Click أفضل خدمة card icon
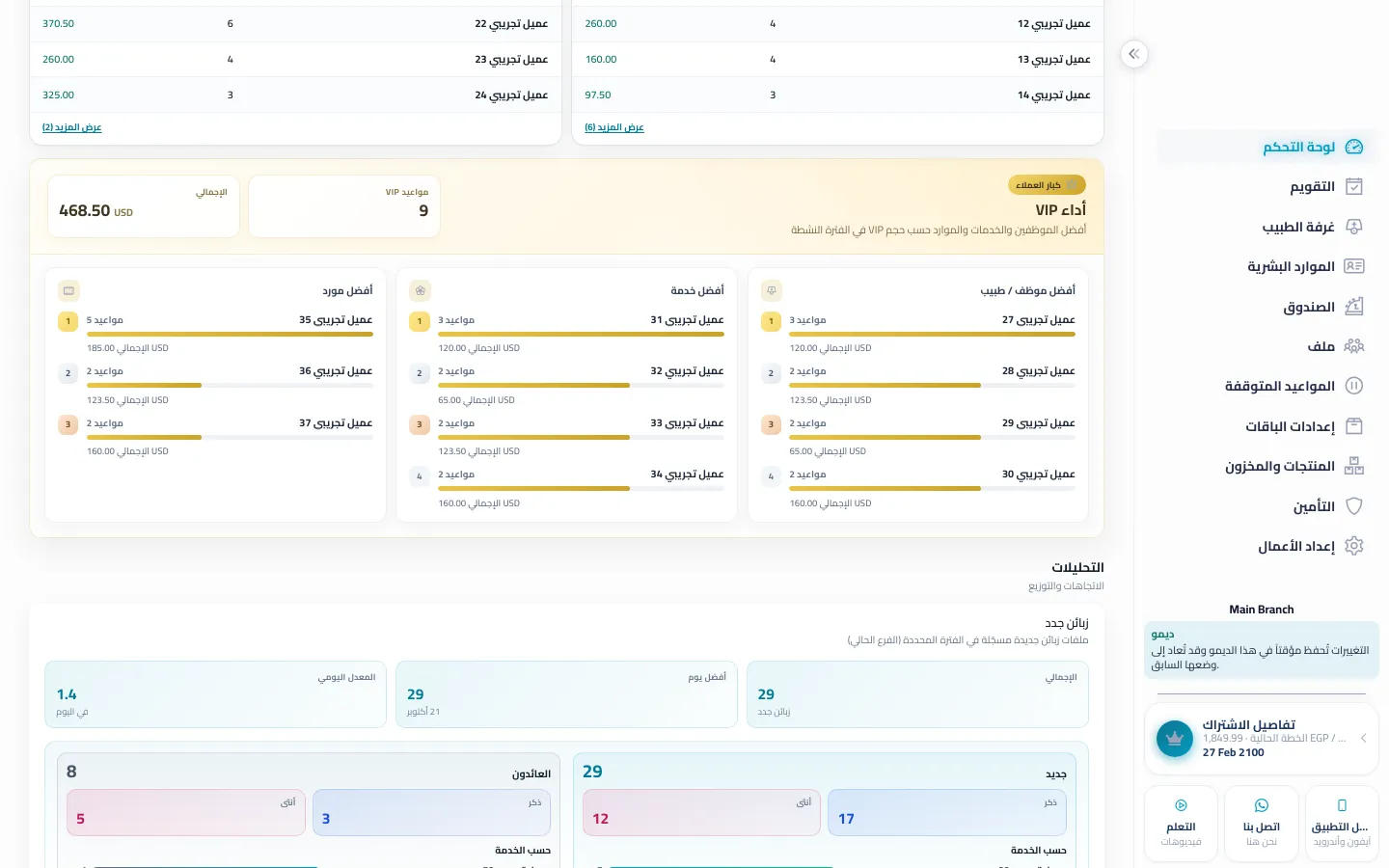The width and height of the screenshot is (1389, 868). tap(420, 290)
